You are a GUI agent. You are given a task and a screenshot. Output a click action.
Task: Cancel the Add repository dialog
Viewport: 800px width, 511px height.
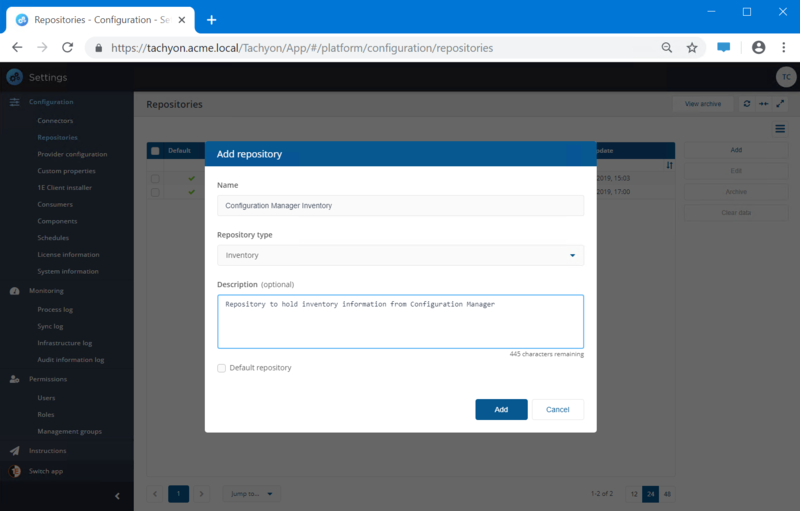(557, 409)
